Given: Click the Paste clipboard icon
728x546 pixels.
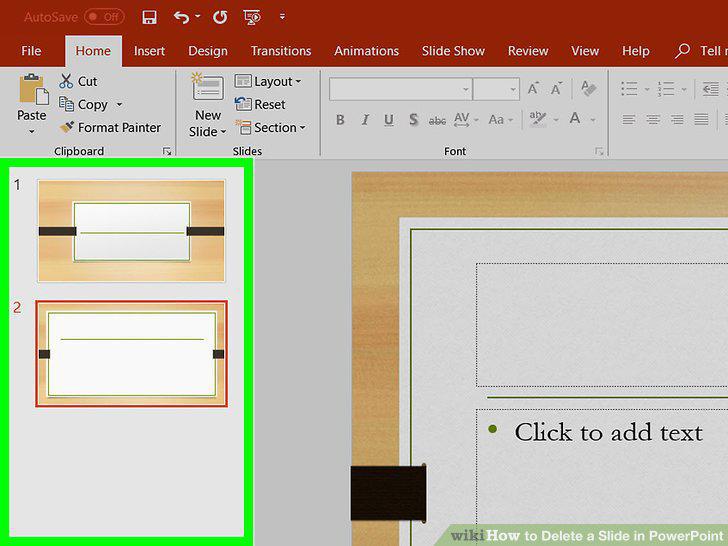Looking at the screenshot, I should 33,89.
